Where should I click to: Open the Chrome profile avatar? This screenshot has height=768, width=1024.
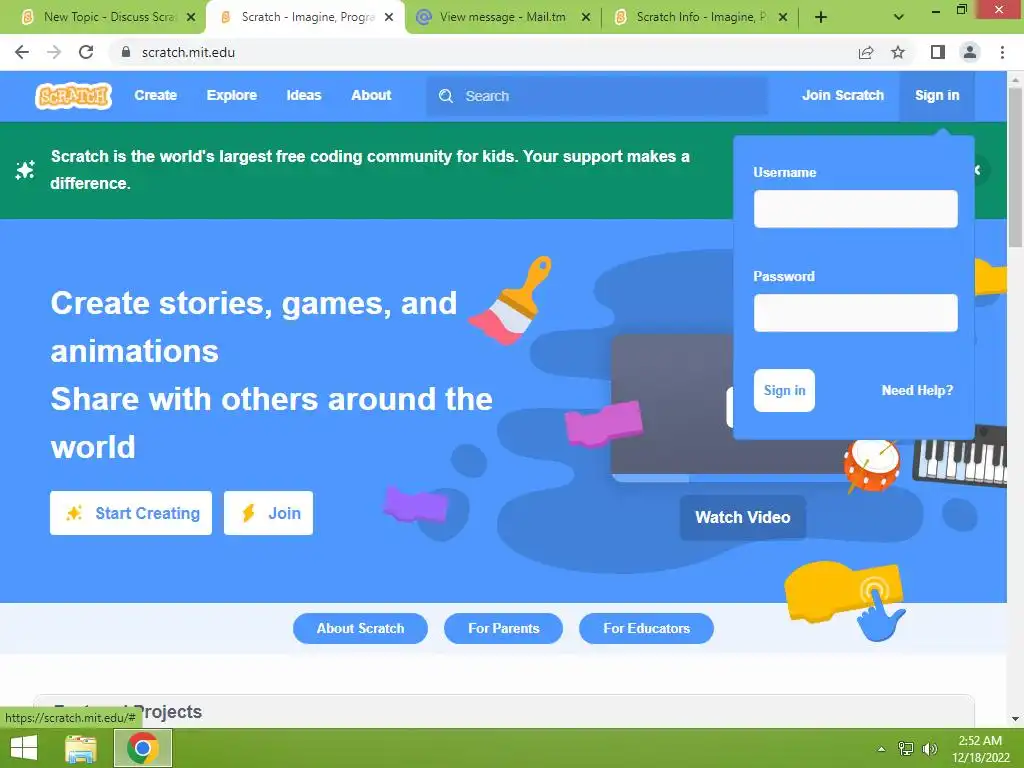point(970,52)
